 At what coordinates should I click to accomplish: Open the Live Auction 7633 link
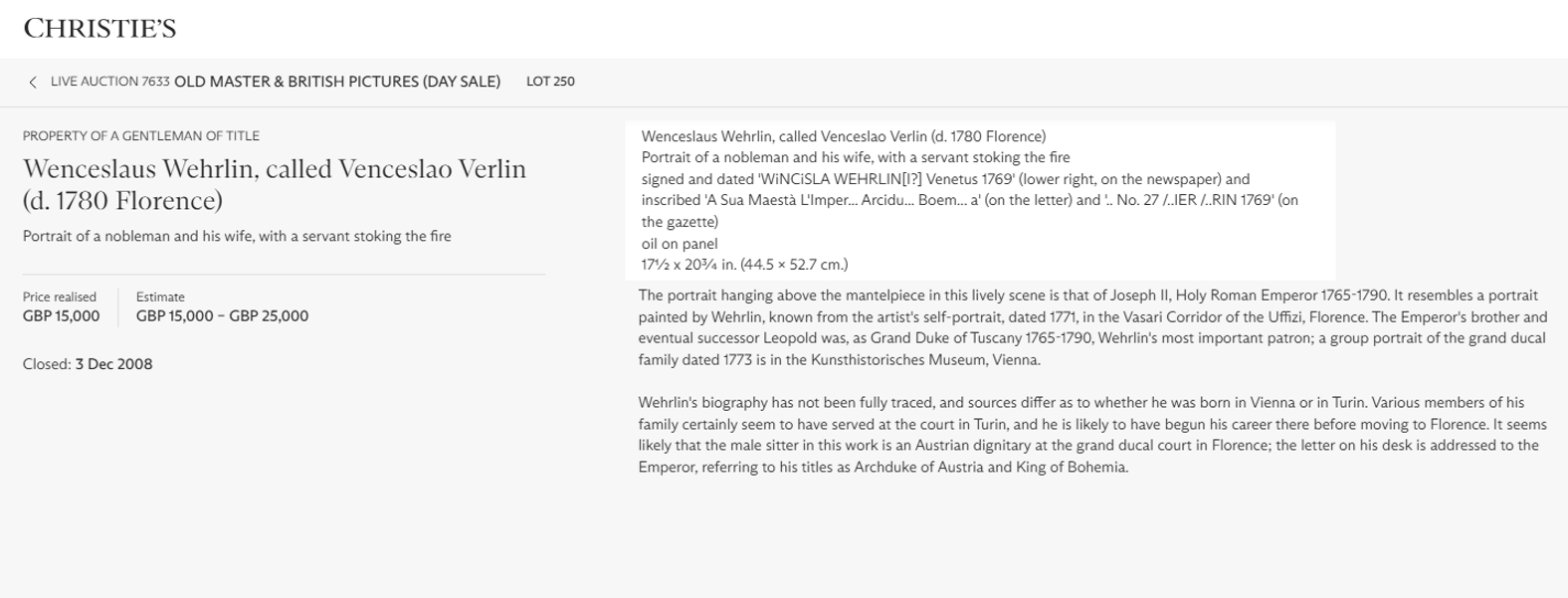109,82
